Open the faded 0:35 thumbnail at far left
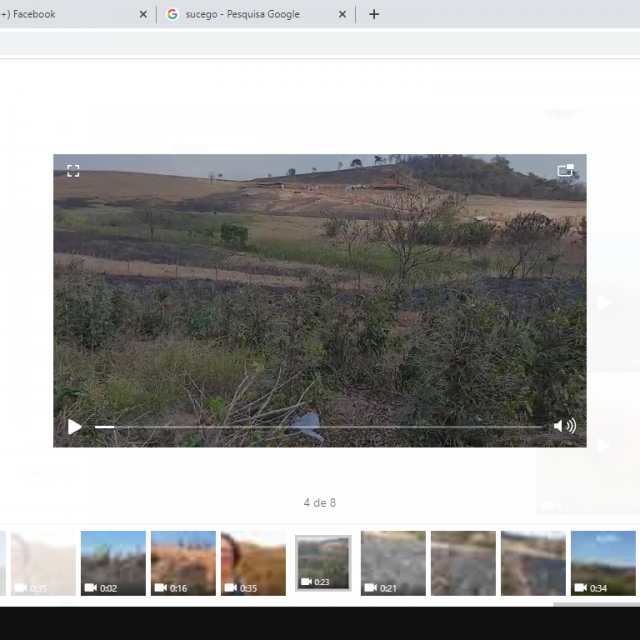Image resolution: width=640 pixels, height=640 pixels. [43, 563]
